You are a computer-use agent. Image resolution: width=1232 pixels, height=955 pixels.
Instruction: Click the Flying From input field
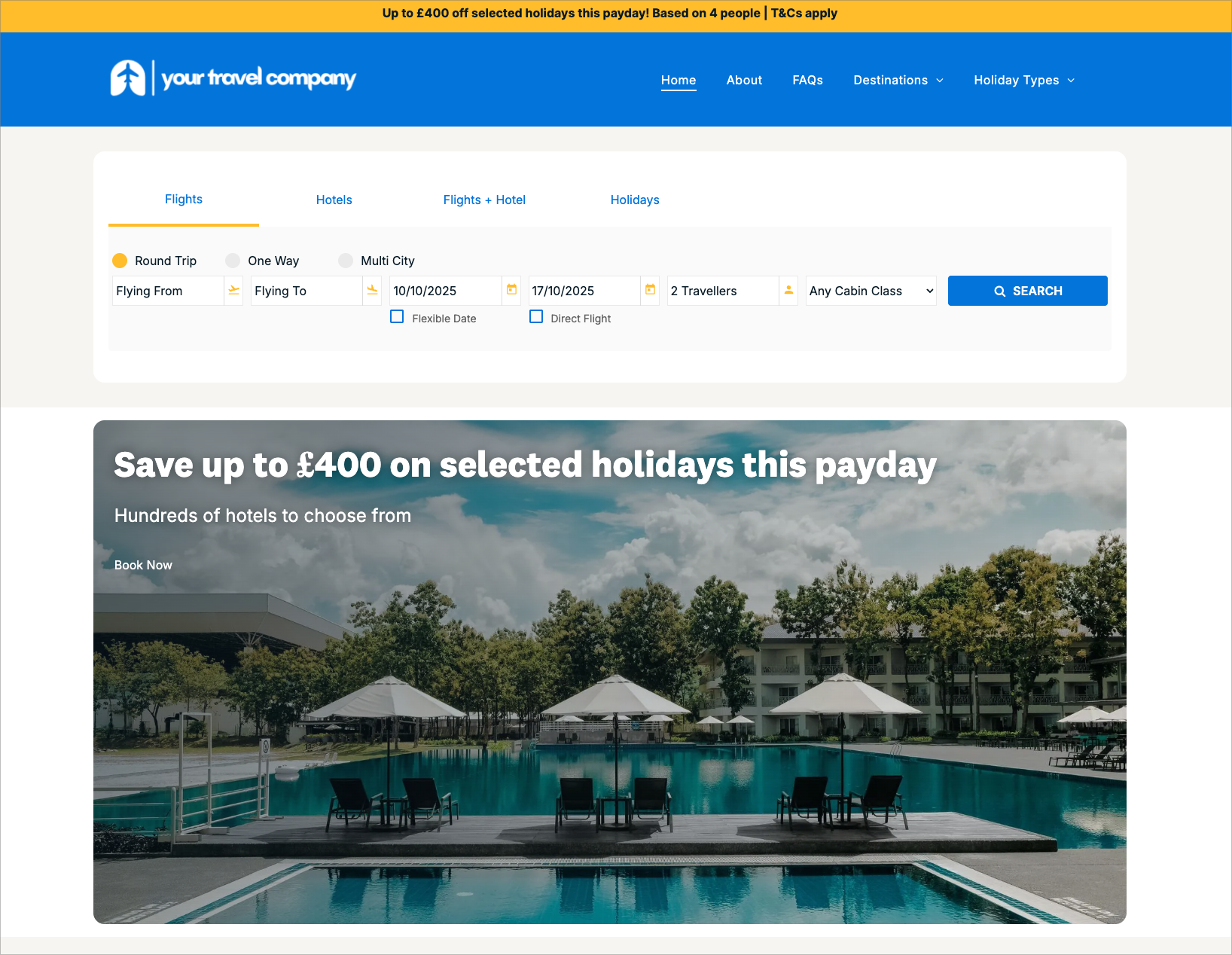coord(168,291)
